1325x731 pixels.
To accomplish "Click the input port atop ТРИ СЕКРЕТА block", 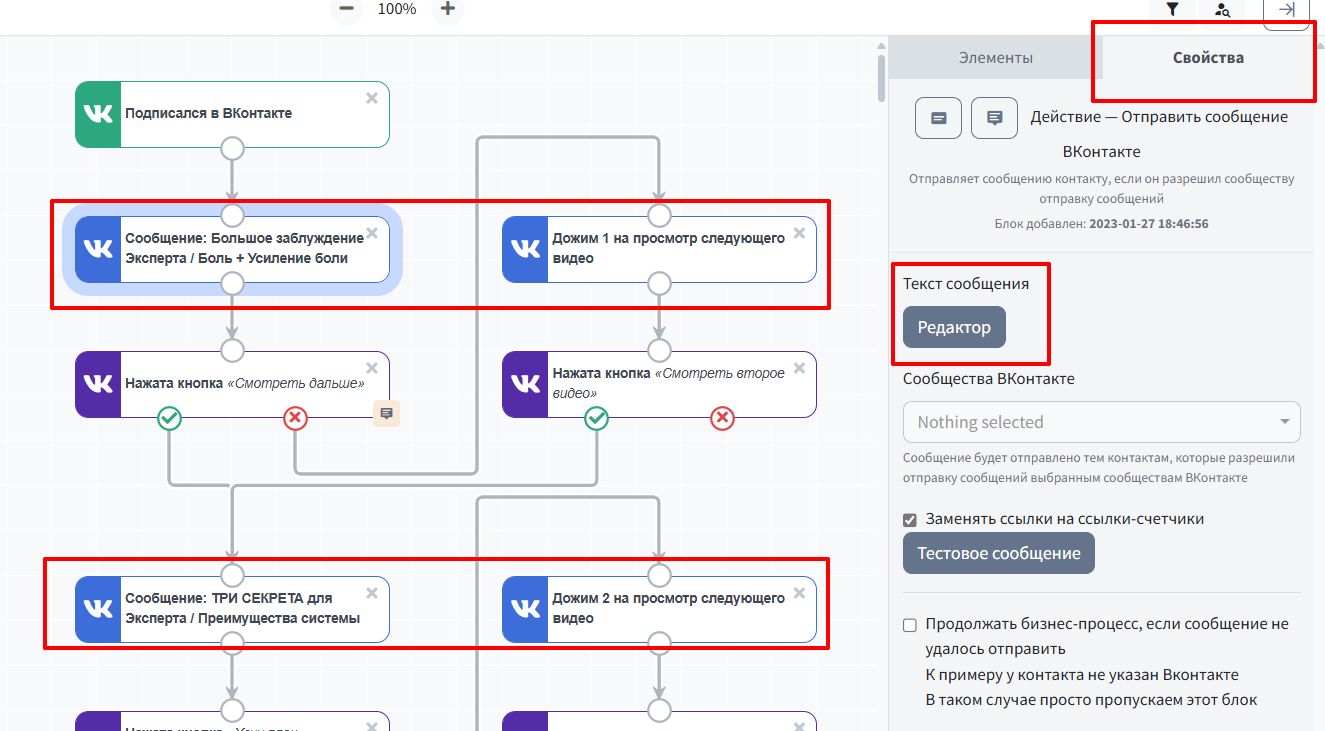I will coord(232,575).
